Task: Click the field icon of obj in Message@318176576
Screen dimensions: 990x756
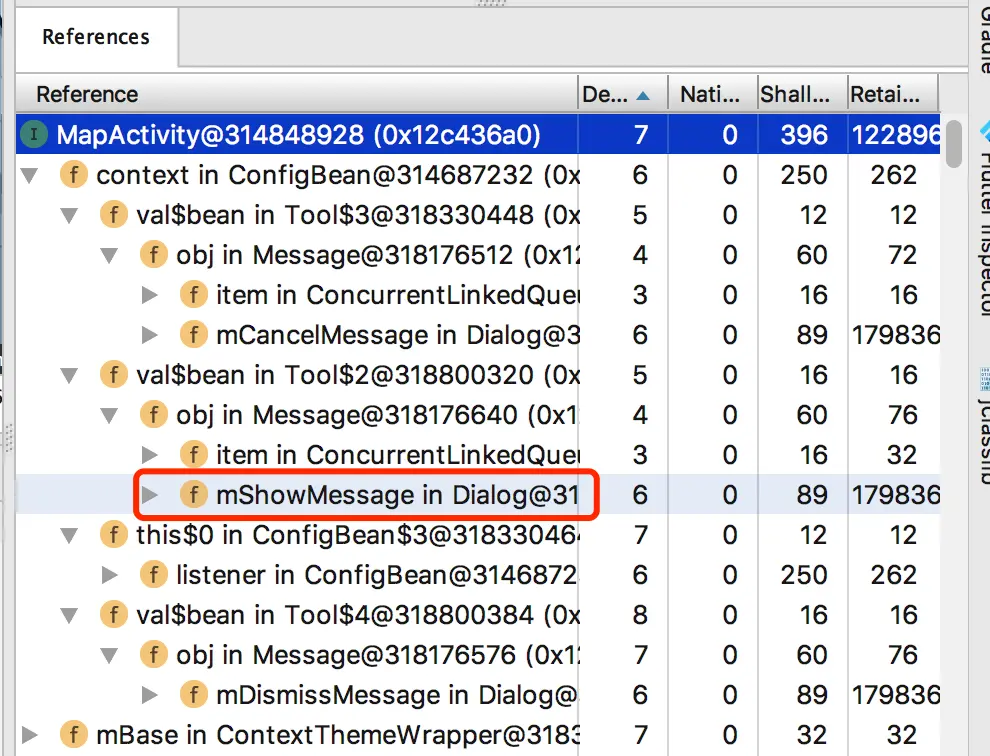Action: pos(153,654)
